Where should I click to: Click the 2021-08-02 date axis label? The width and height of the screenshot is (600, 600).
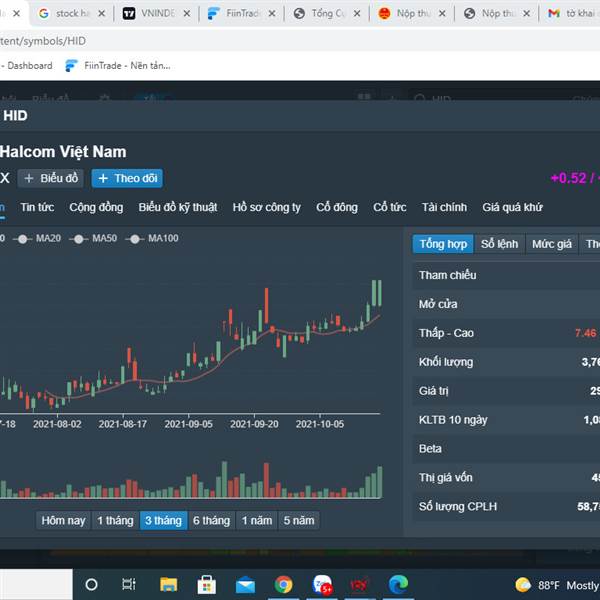point(57,424)
